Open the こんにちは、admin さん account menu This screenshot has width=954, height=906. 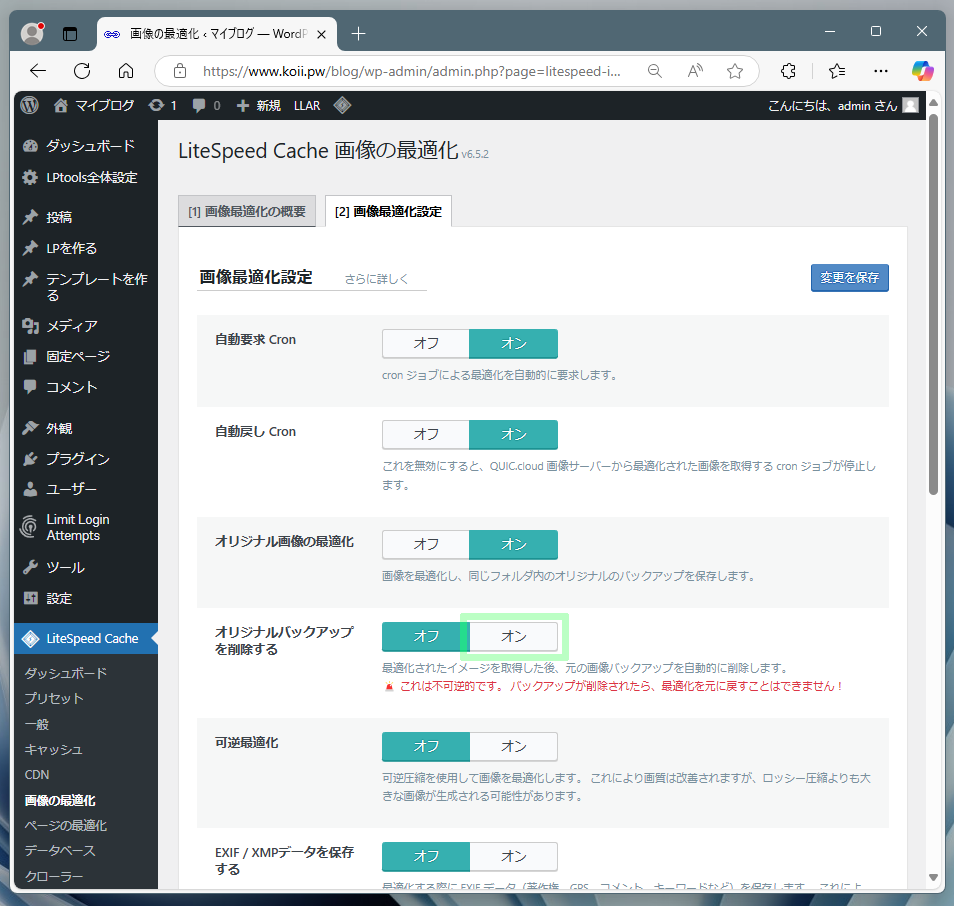843,105
